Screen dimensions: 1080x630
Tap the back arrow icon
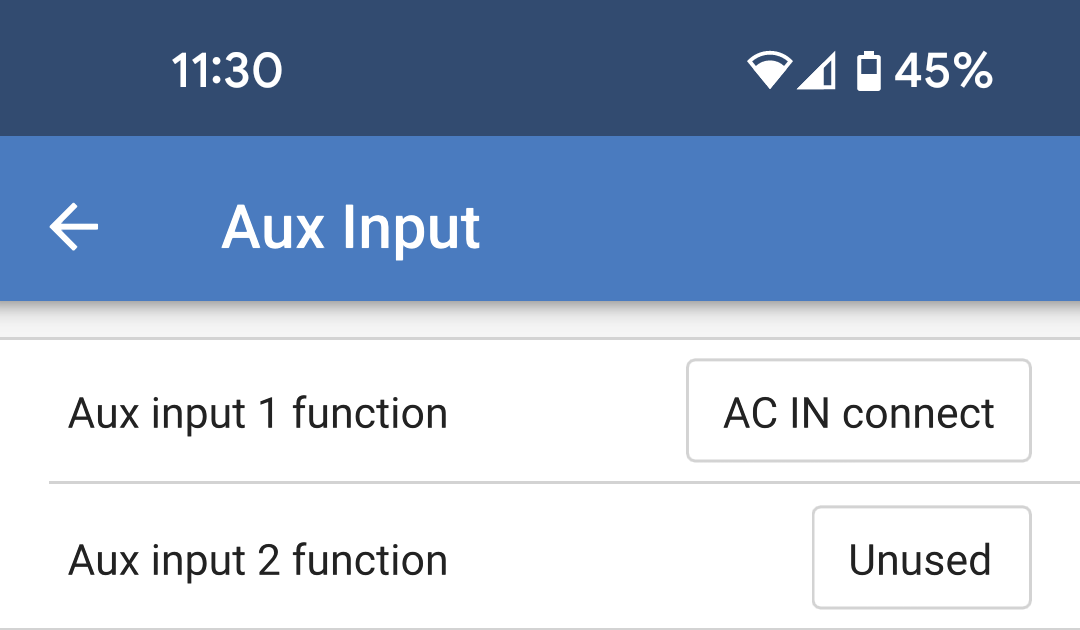pos(74,227)
